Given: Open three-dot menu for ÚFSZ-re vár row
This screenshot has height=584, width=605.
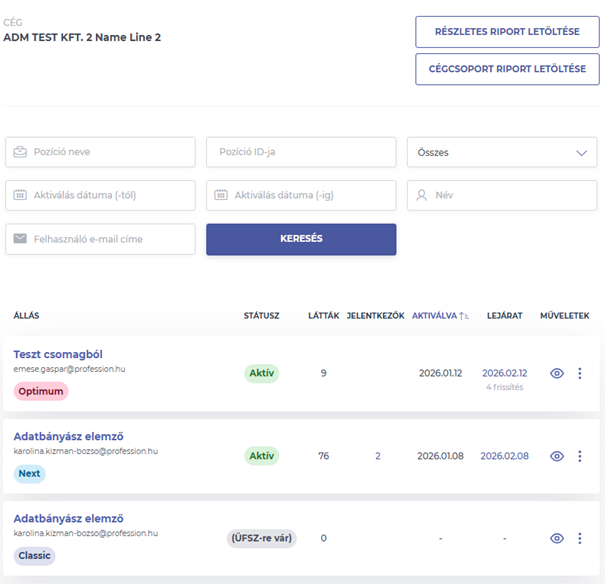Looking at the screenshot, I should [x=580, y=538].
